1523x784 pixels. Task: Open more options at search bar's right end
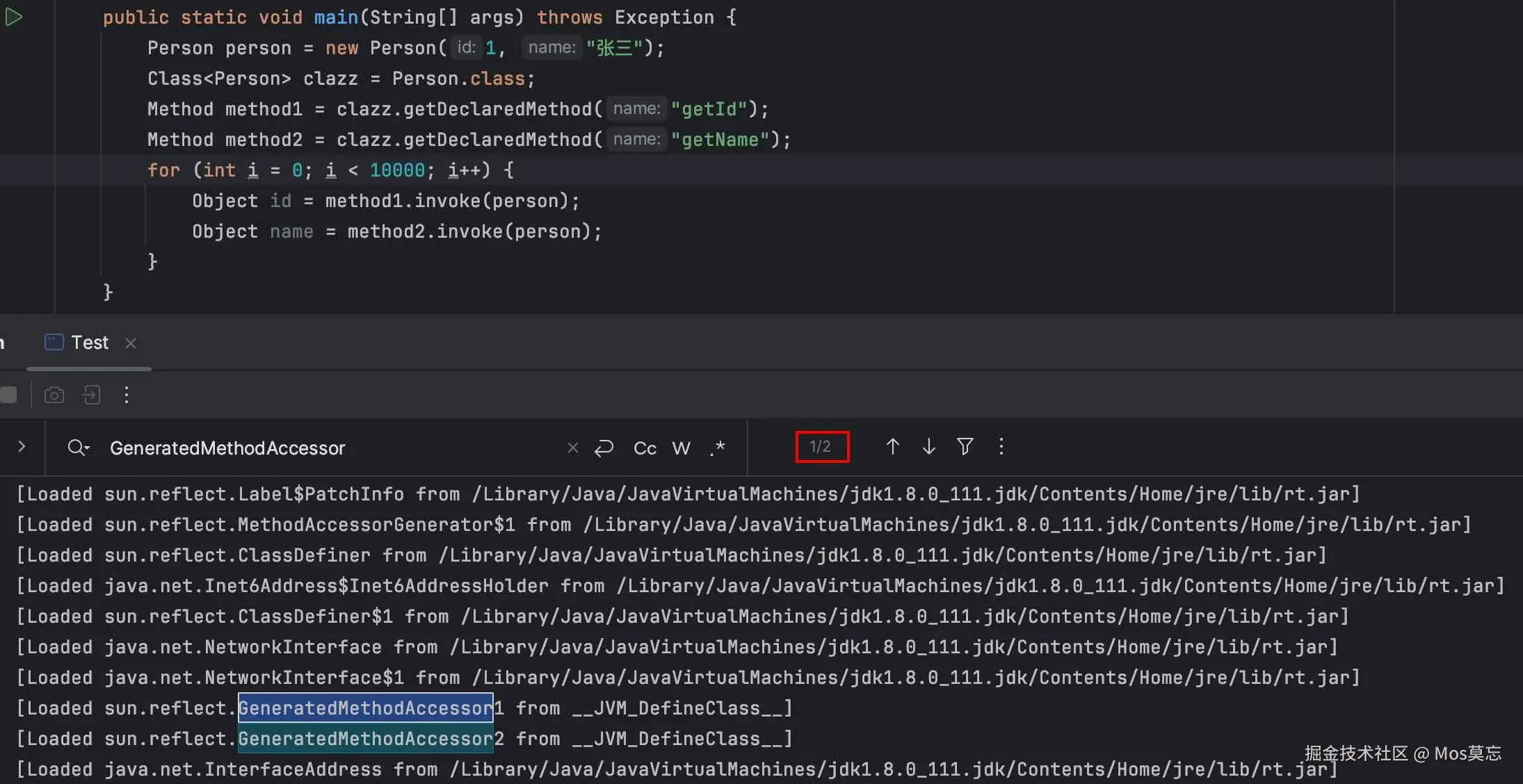click(1001, 447)
